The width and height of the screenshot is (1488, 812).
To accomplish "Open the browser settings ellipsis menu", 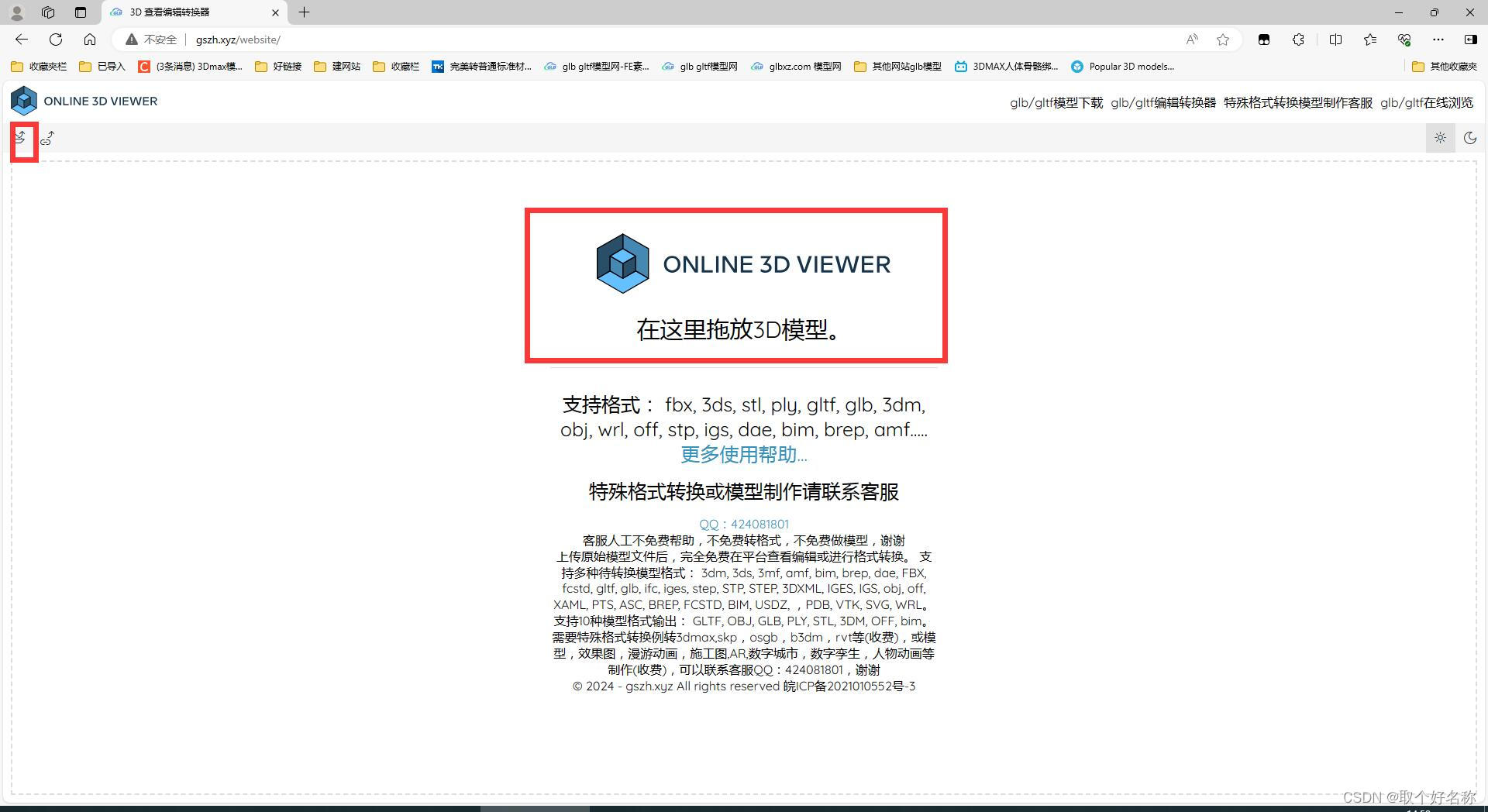I will click(x=1438, y=40).
